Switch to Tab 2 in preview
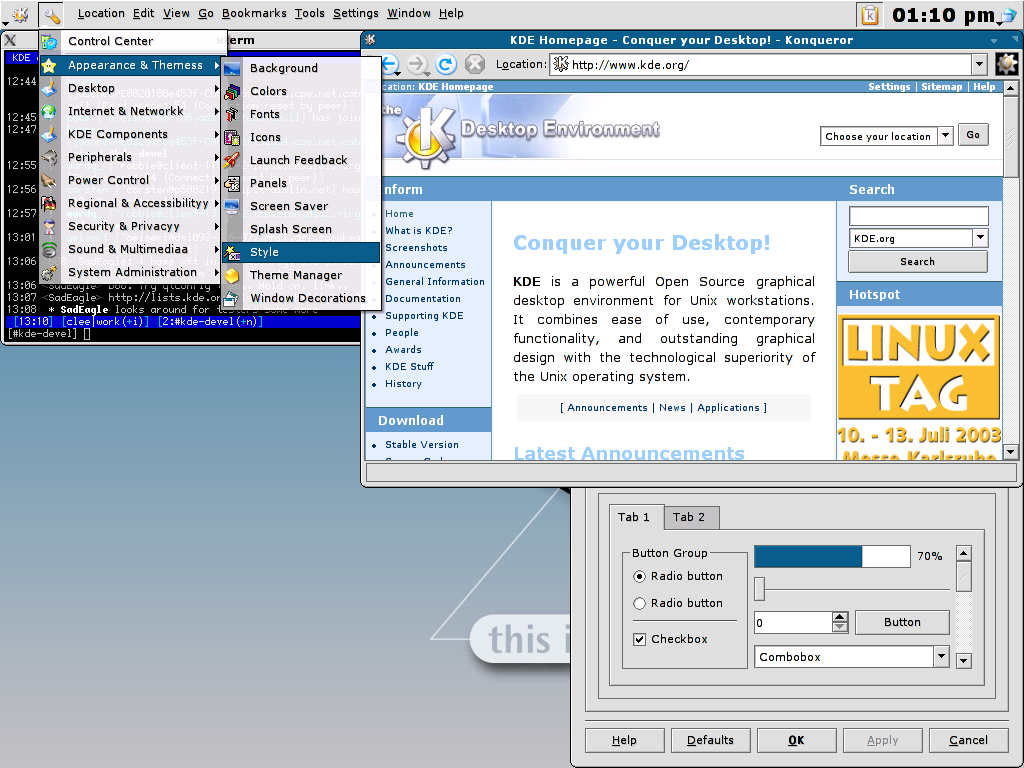The height and width of the screenshot is (768, 1024). click(689, 517)
